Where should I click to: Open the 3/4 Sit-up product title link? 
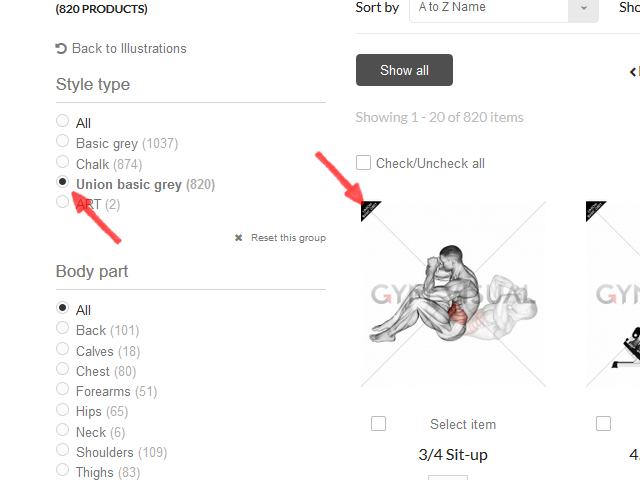(453, 455)
